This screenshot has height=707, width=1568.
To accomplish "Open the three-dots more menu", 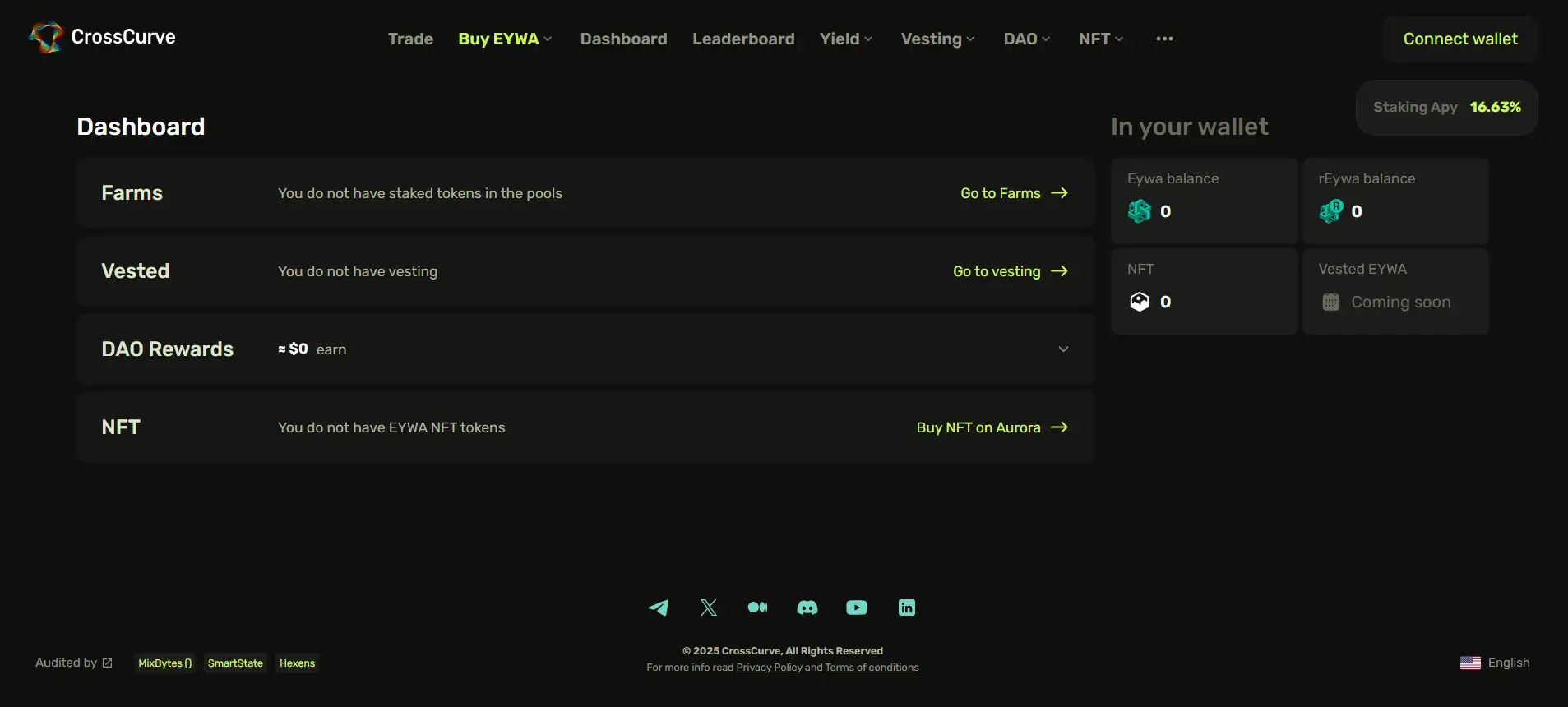I will [x=1164, y=39].
